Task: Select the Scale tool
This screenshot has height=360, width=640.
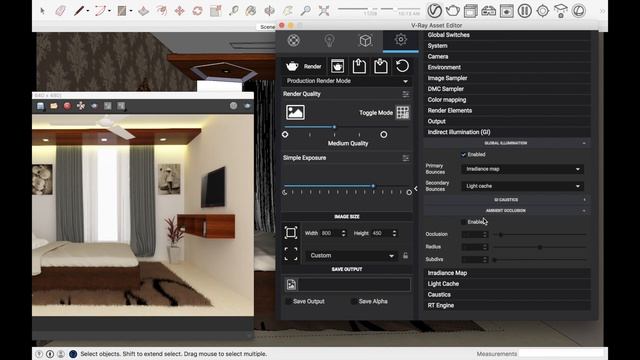Action: click(216, 11)
